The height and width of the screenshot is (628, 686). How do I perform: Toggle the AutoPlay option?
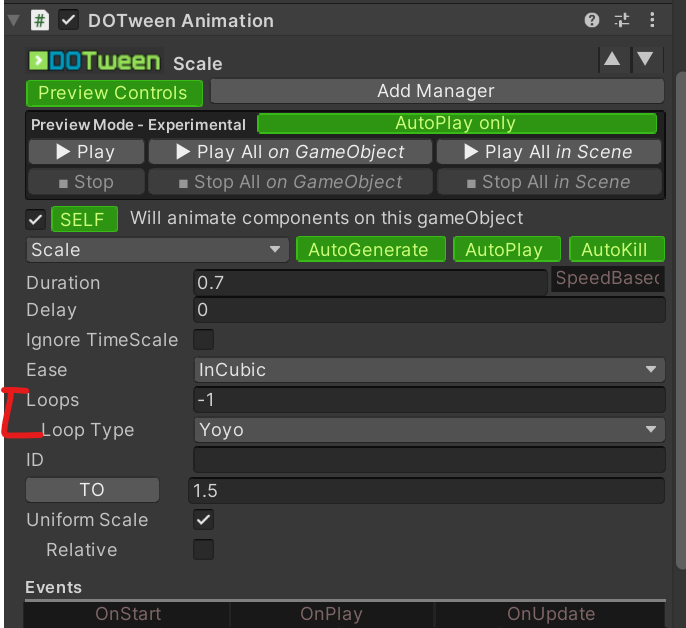(x=507, y=249)
